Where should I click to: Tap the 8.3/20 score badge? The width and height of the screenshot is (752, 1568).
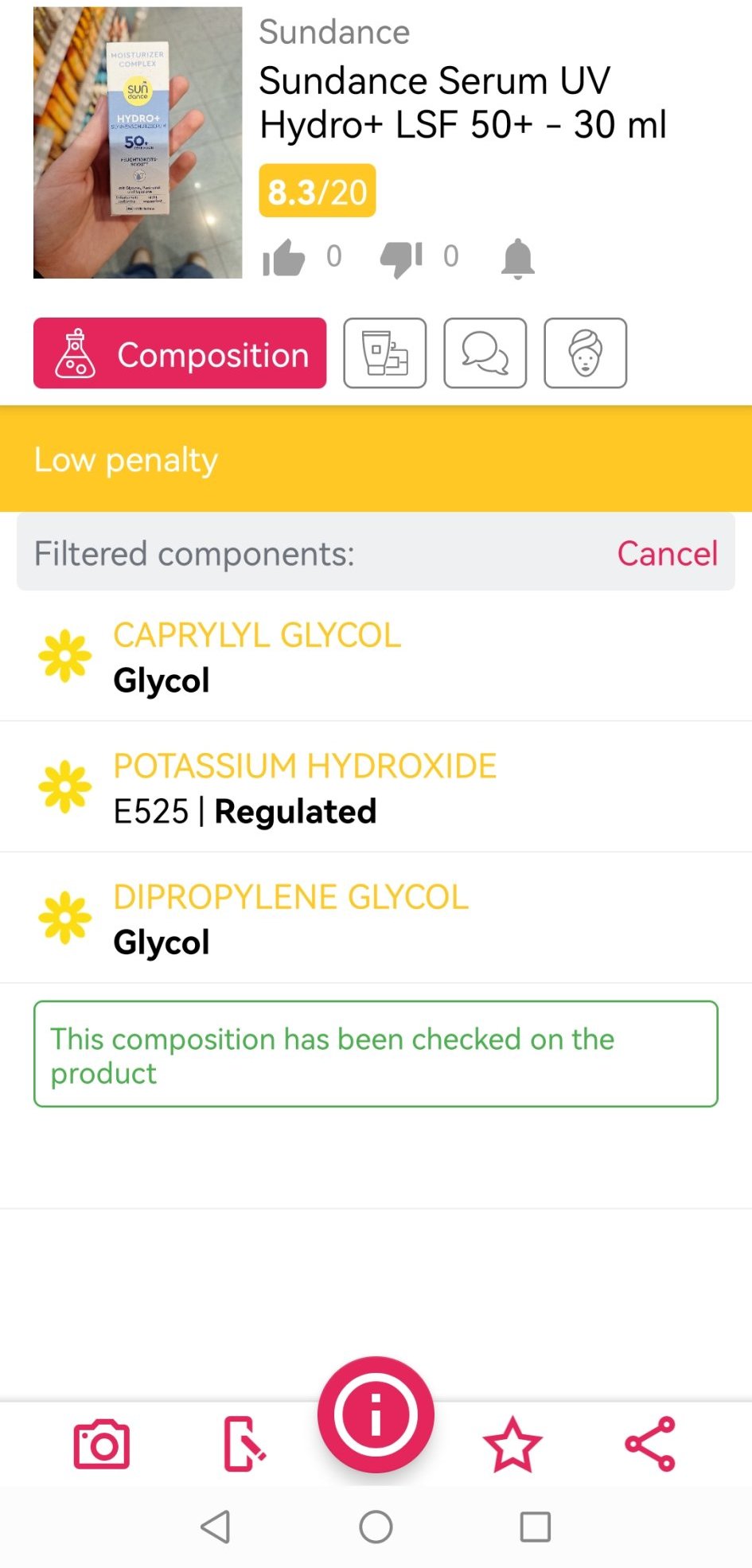(x=317, y=191)
